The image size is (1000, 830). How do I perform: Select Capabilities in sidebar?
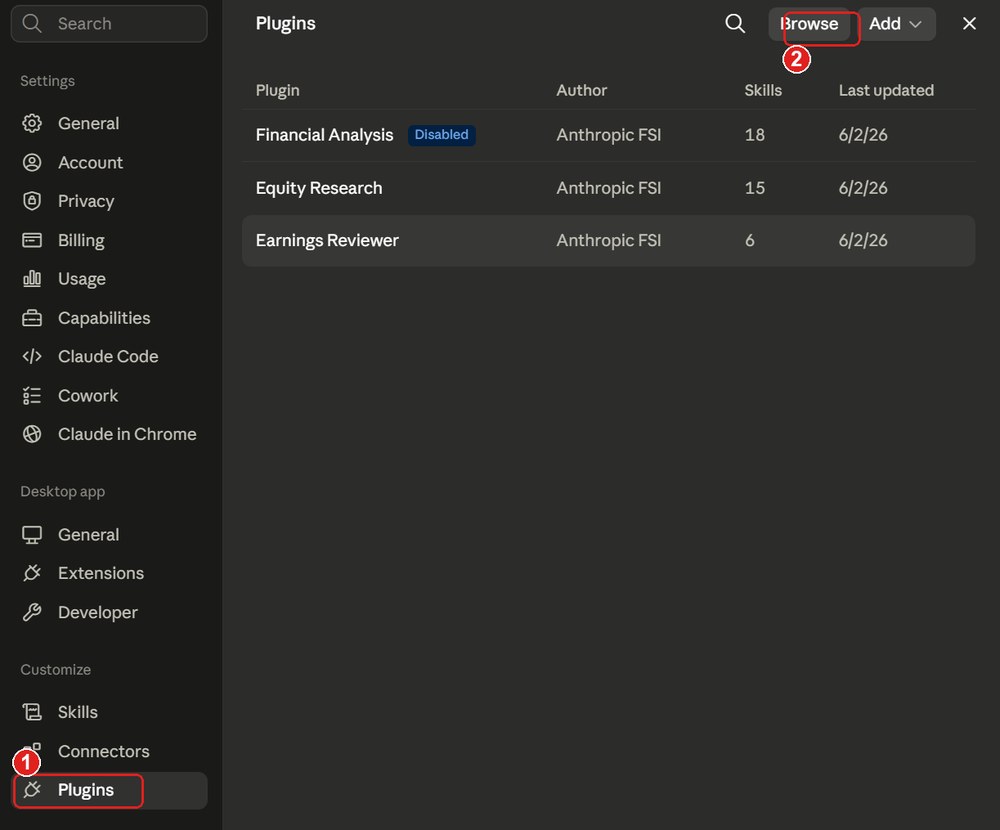pyautogui.click(x=109, y=318)
